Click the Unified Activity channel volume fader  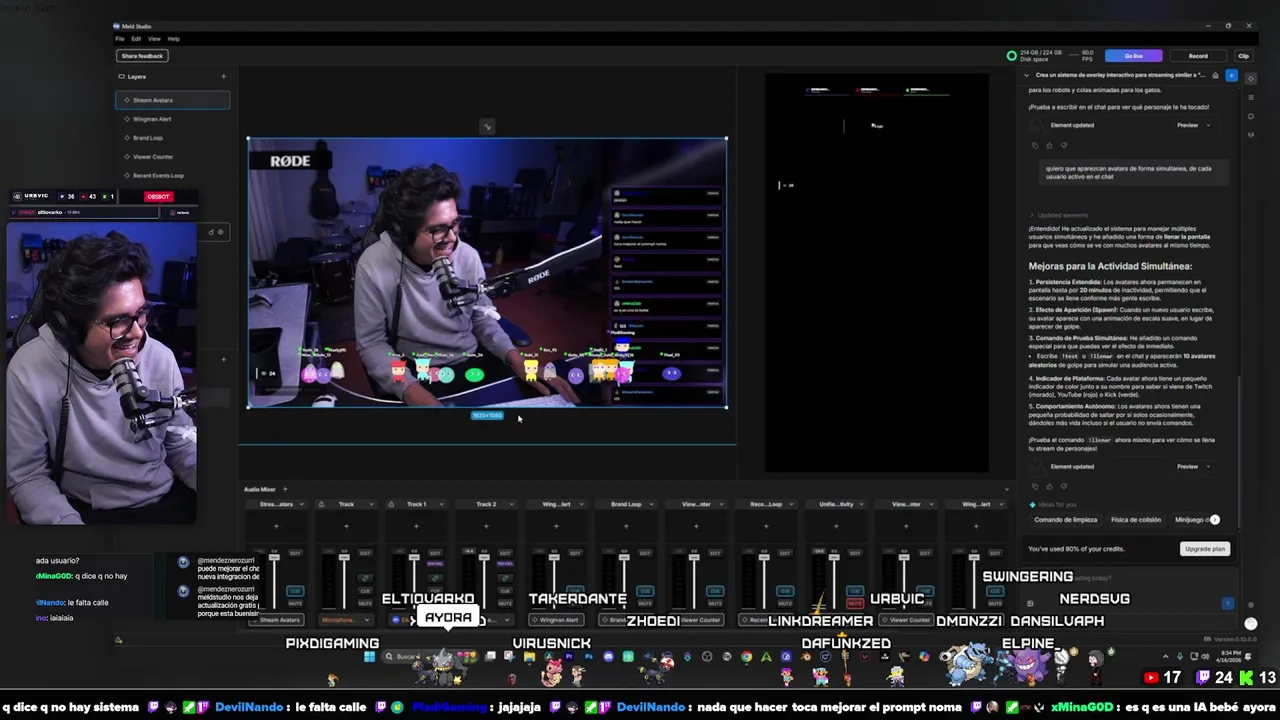(x=834, y=557)
